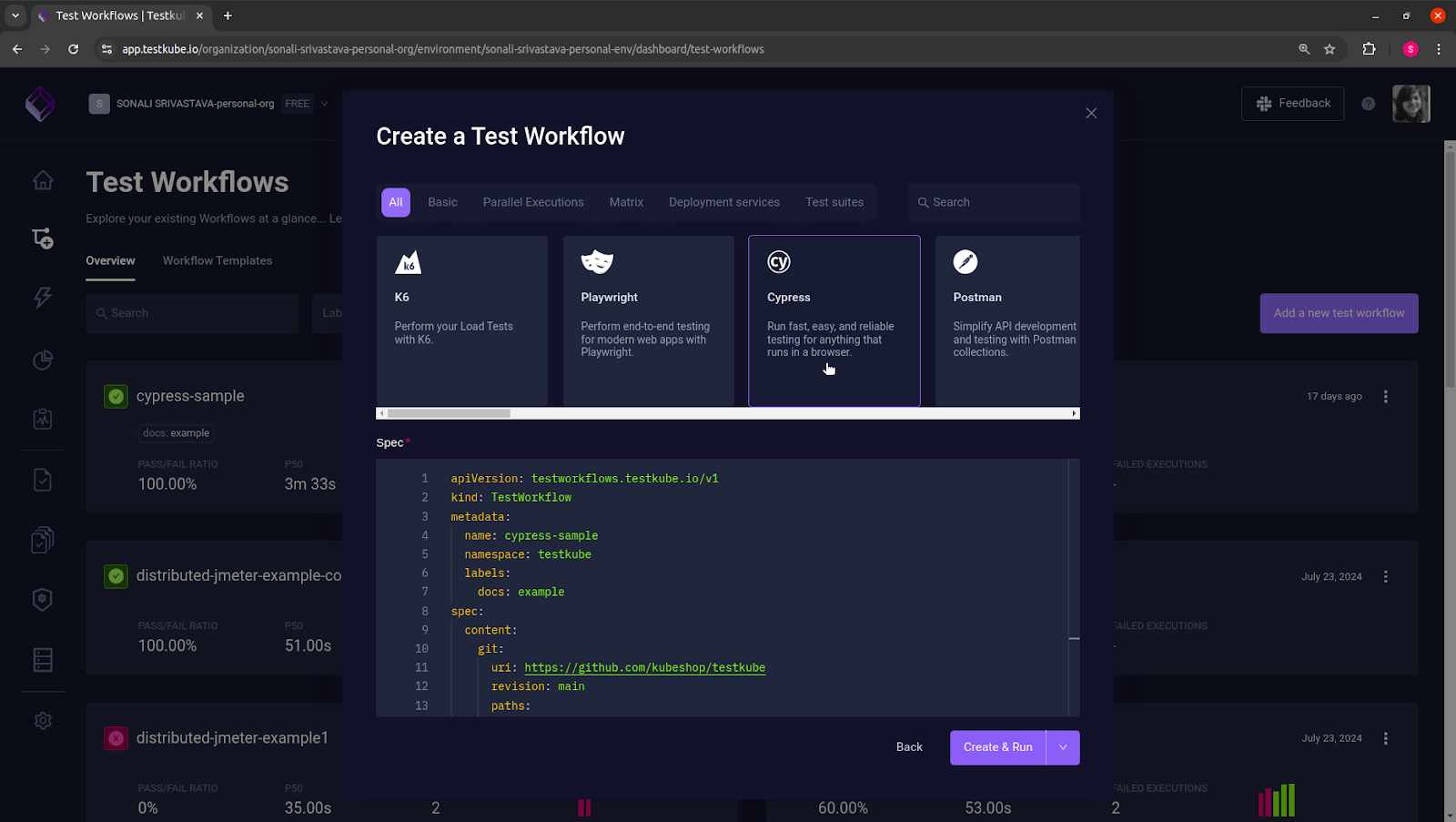Open the cypress-sample workflow title
1456x822 pixels.
coord(190,396)
